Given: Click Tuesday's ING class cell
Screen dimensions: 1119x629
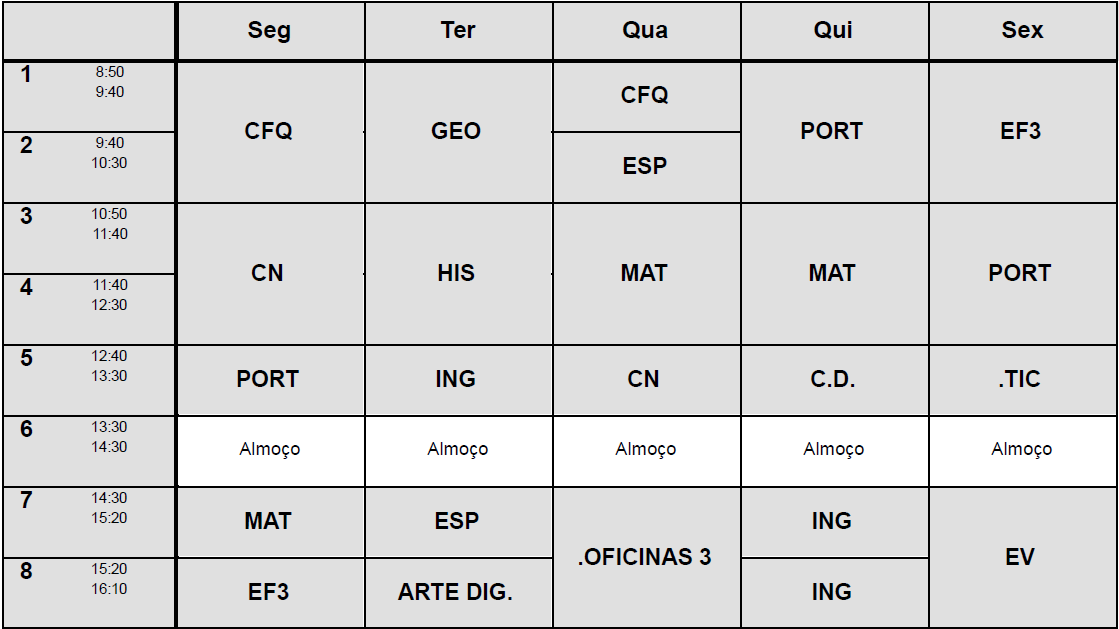Looking at the screenshot, I should click(x=457, y=379).
